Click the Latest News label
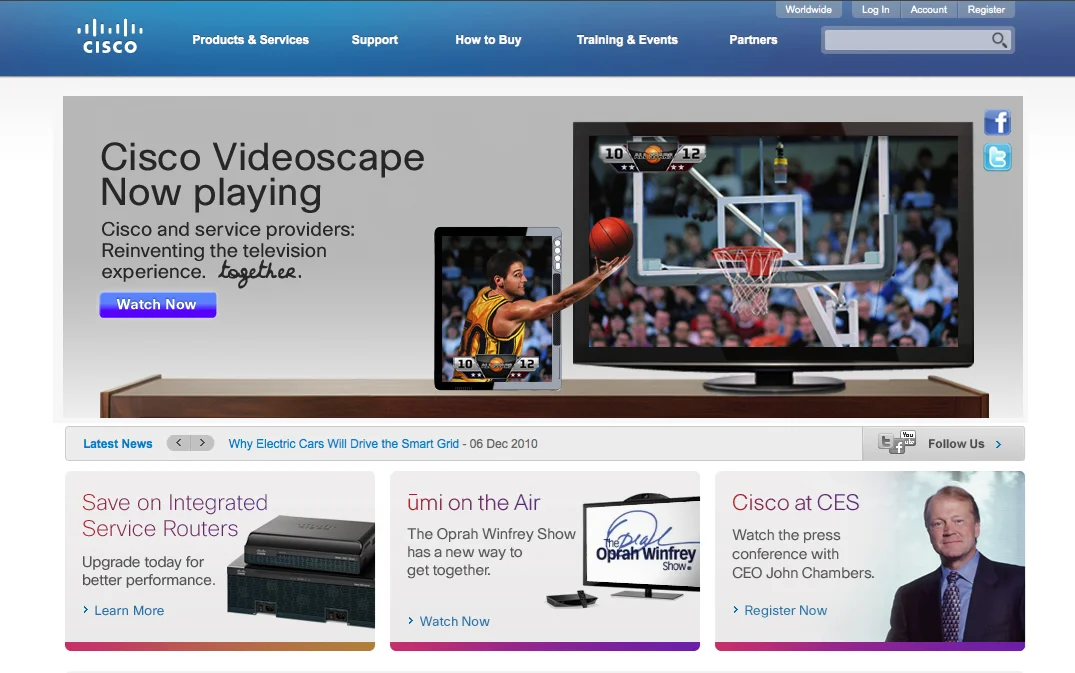Viewport: 1075px width, 673px height. pos(118,443)
